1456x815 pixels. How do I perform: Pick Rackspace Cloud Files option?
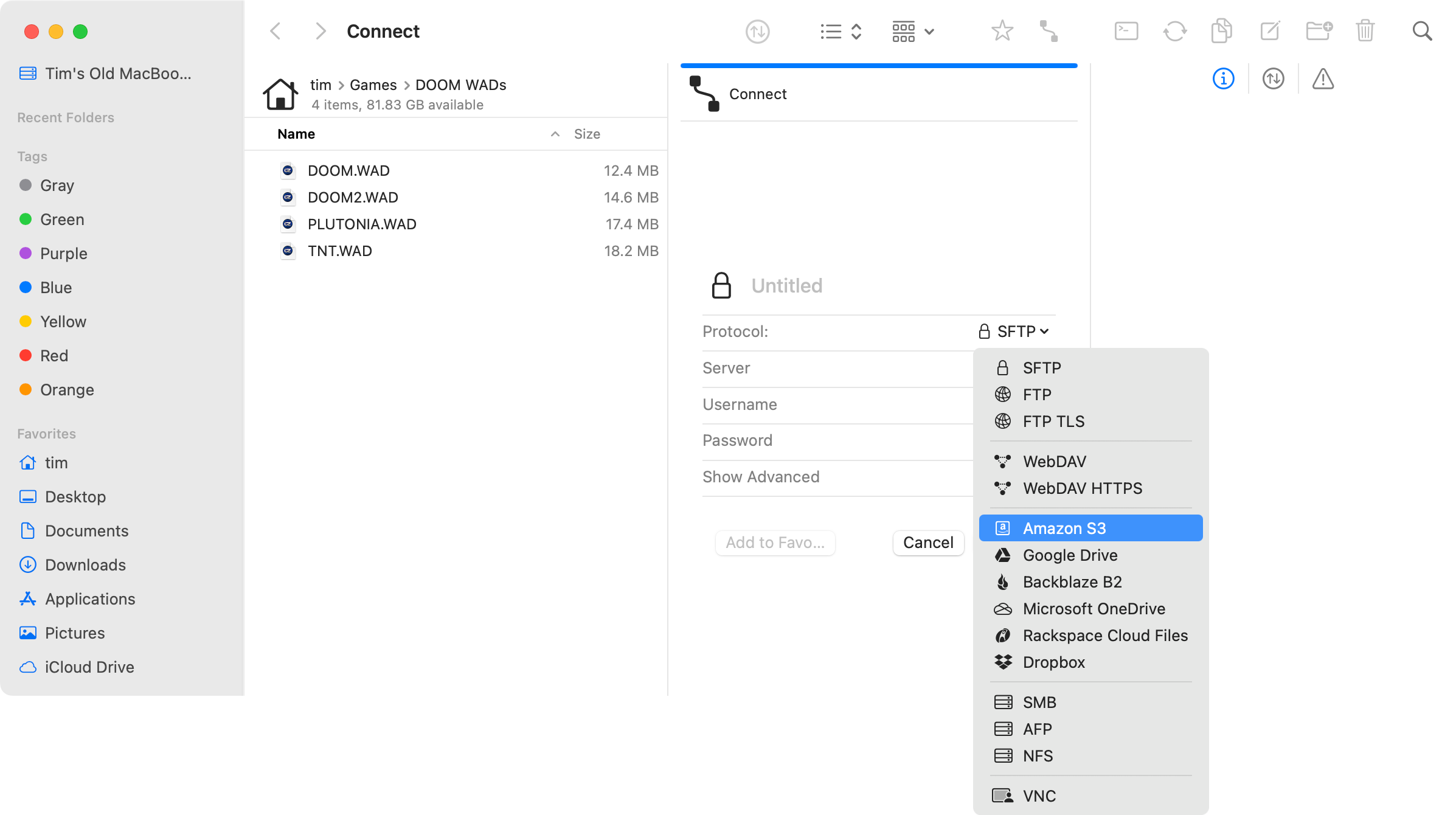tap(1090, 635)
